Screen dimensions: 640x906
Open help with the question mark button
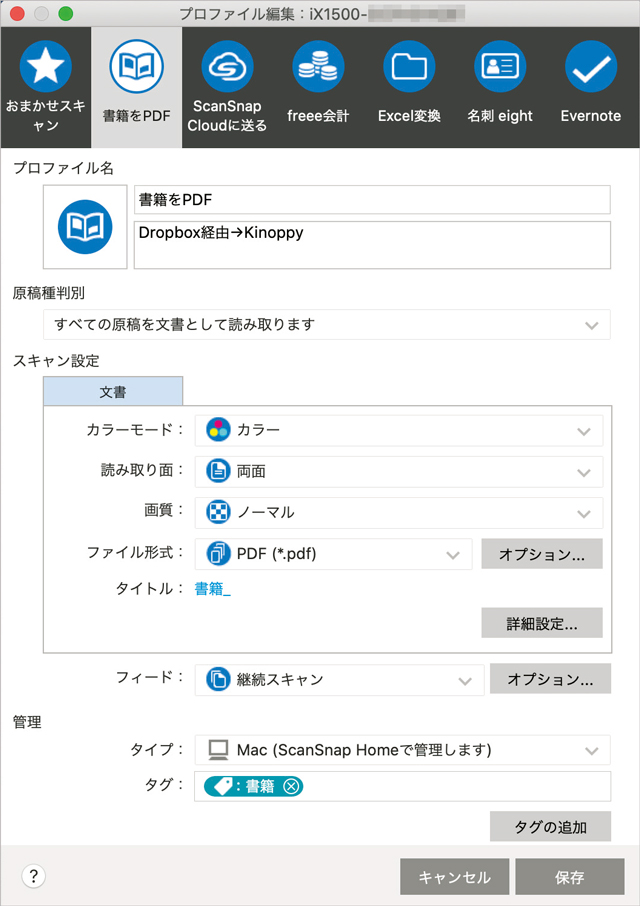[x=34, y=877]
